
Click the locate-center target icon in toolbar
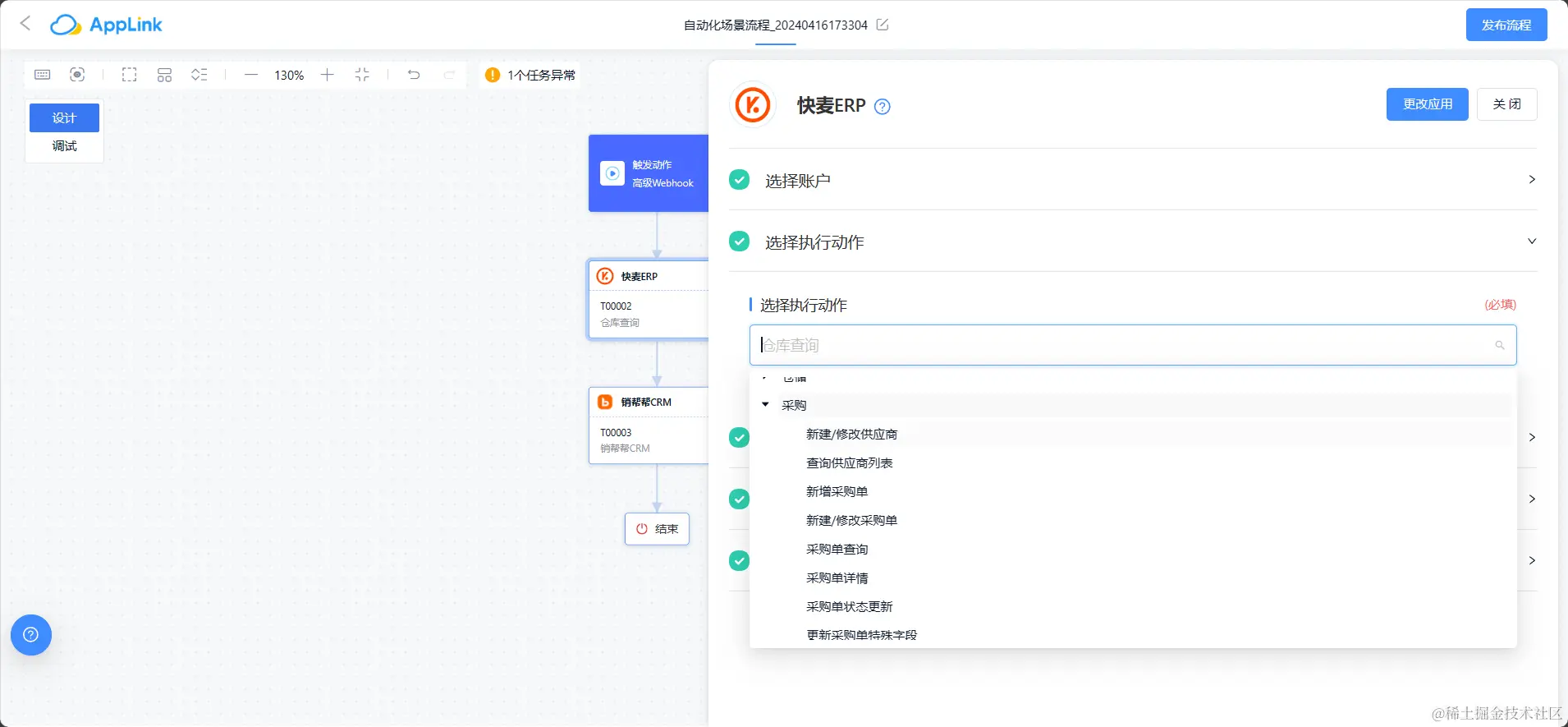pos(77,75)
